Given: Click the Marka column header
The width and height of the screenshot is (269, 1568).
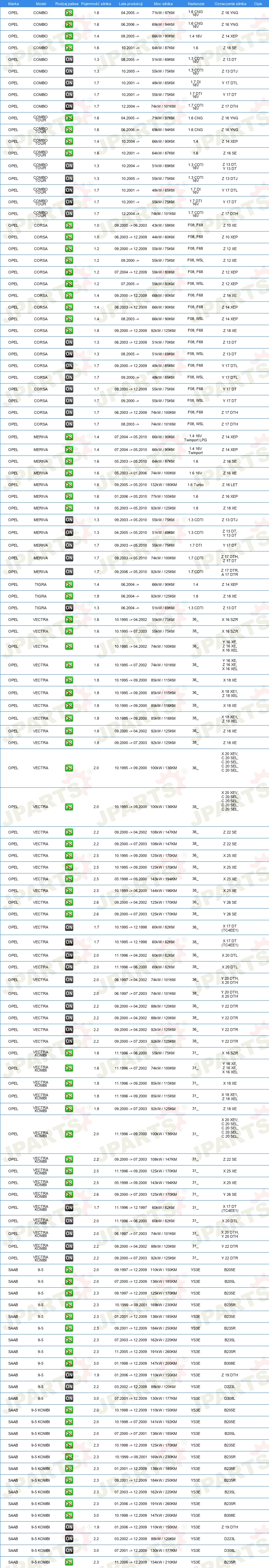Looking at the screenshot, I should 13,4.
